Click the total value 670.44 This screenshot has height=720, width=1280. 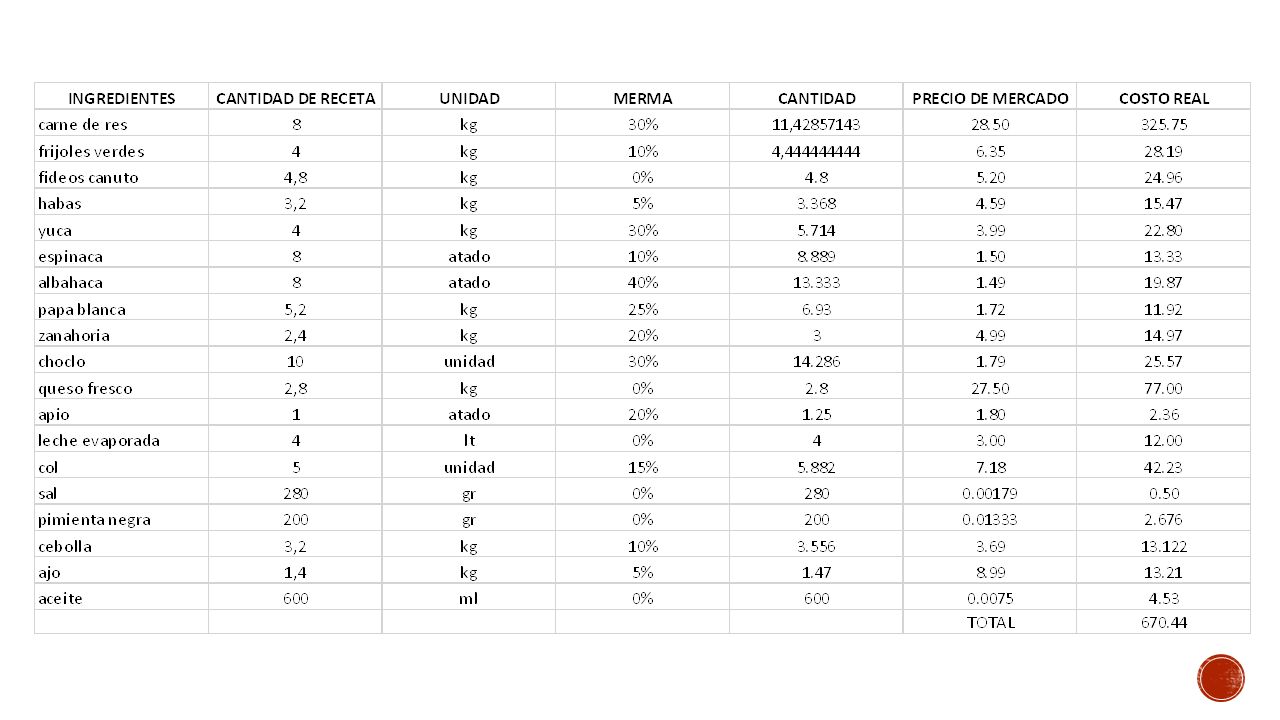[x=1164, y=622]
